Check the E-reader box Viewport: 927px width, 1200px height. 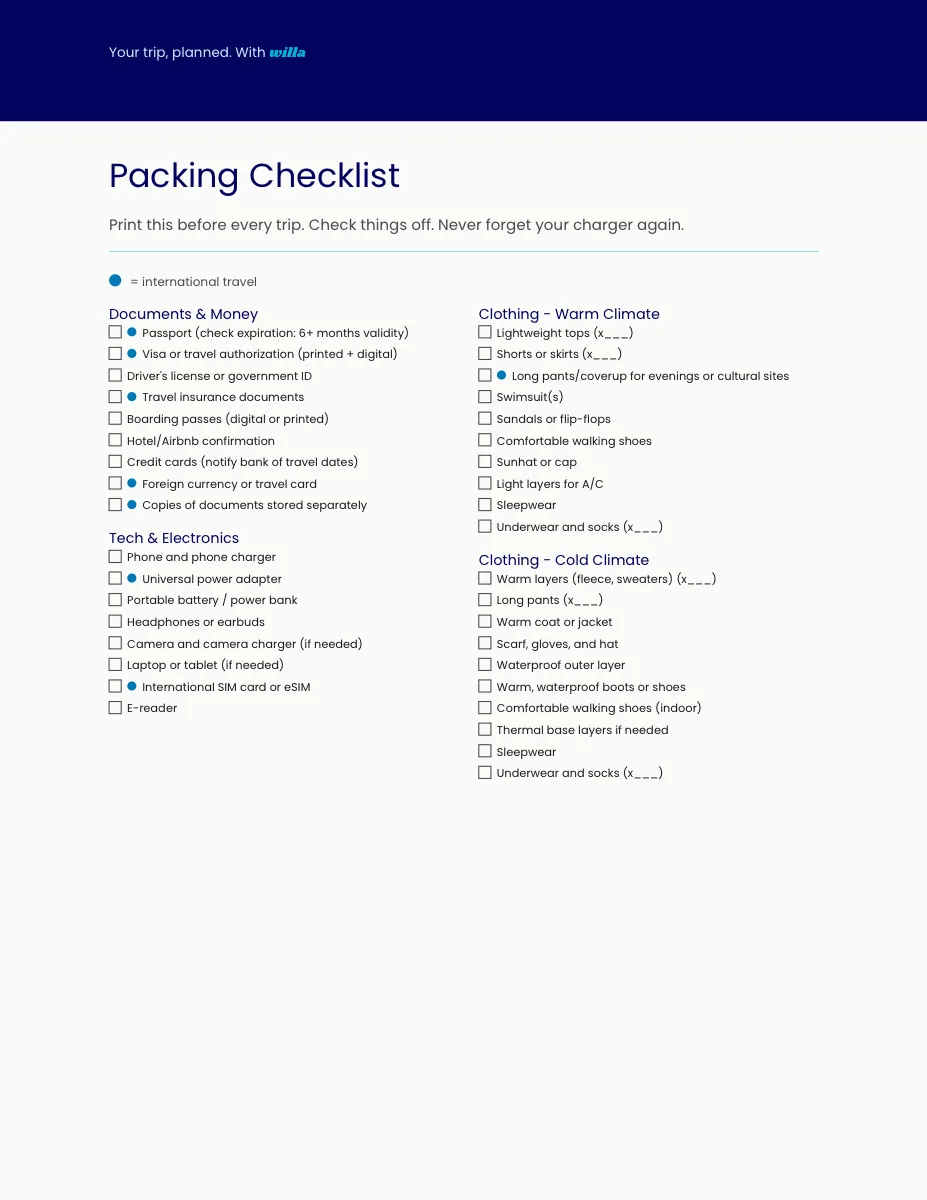click(x=115, y=707)
